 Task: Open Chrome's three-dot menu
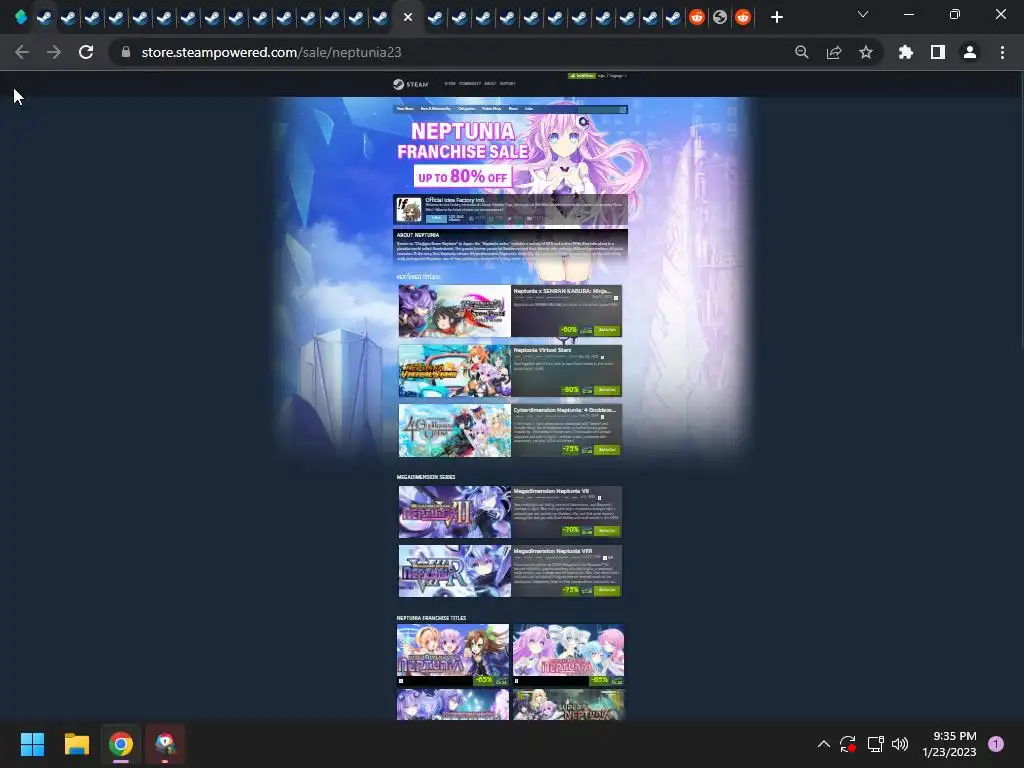pos(1002,52)
